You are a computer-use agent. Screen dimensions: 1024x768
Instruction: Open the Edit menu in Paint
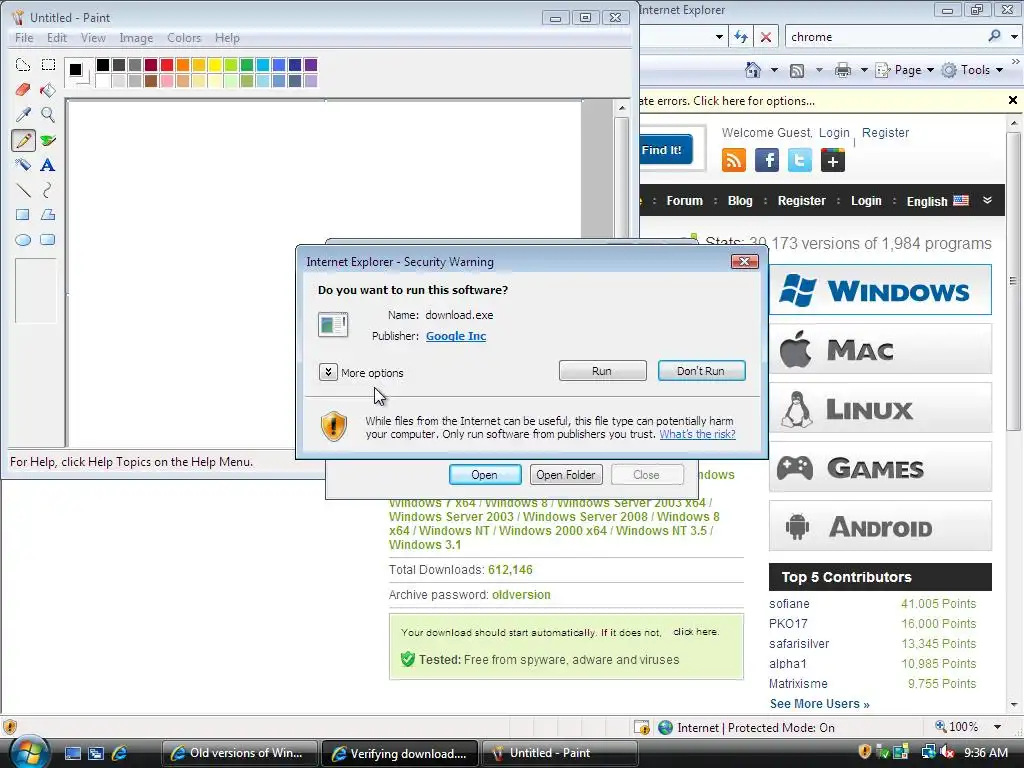(57, 38)
